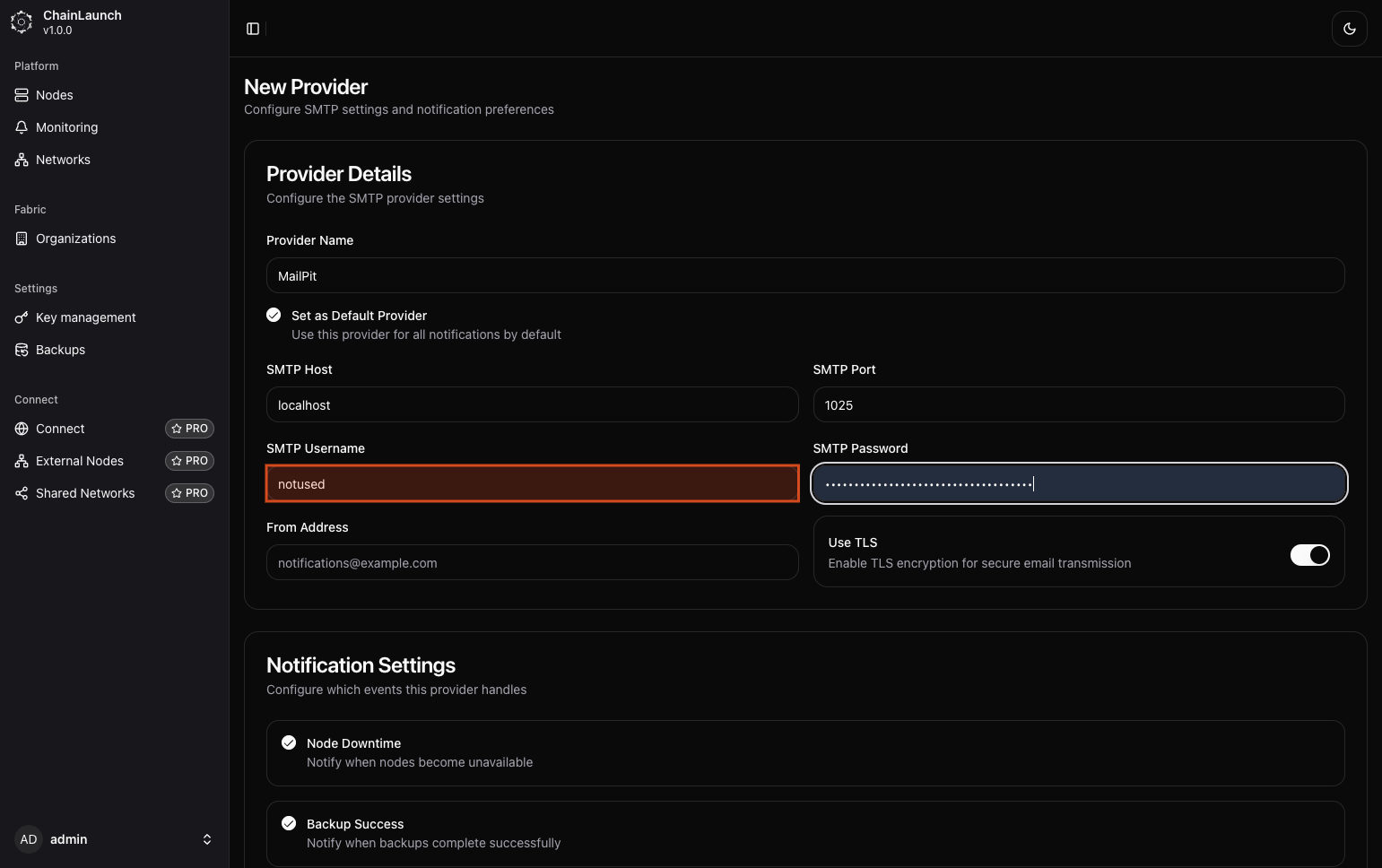Disable the Use TLS switch

tap(1309, 555)
